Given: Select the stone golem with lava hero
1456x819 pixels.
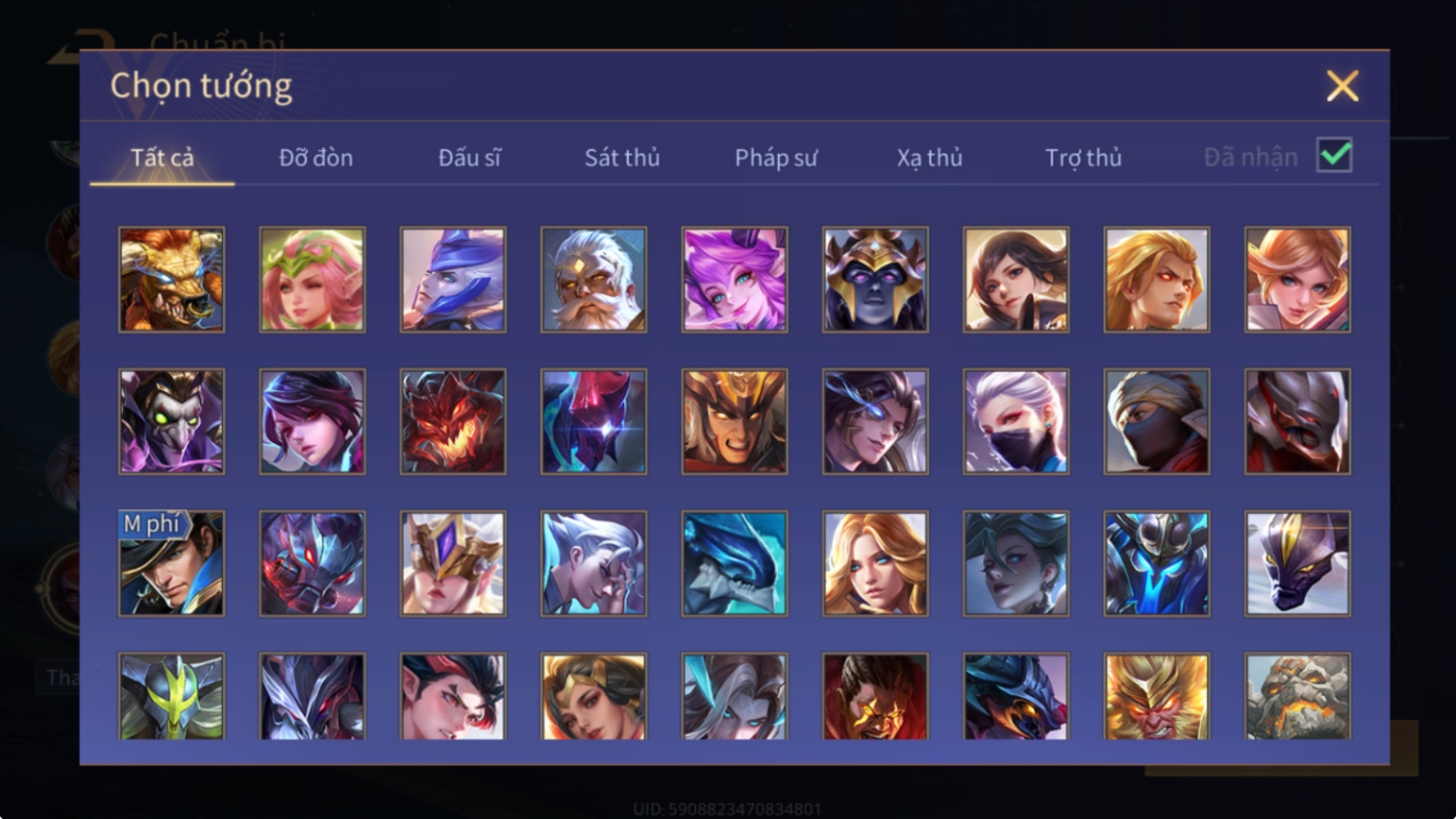Looking at the screenshot, I should click(x=1296, y=696).
